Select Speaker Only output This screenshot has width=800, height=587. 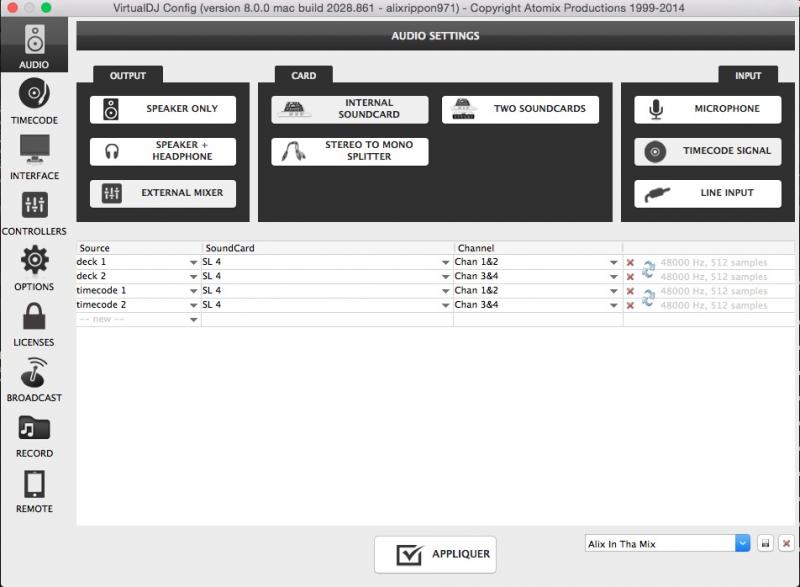click(163, 109)
